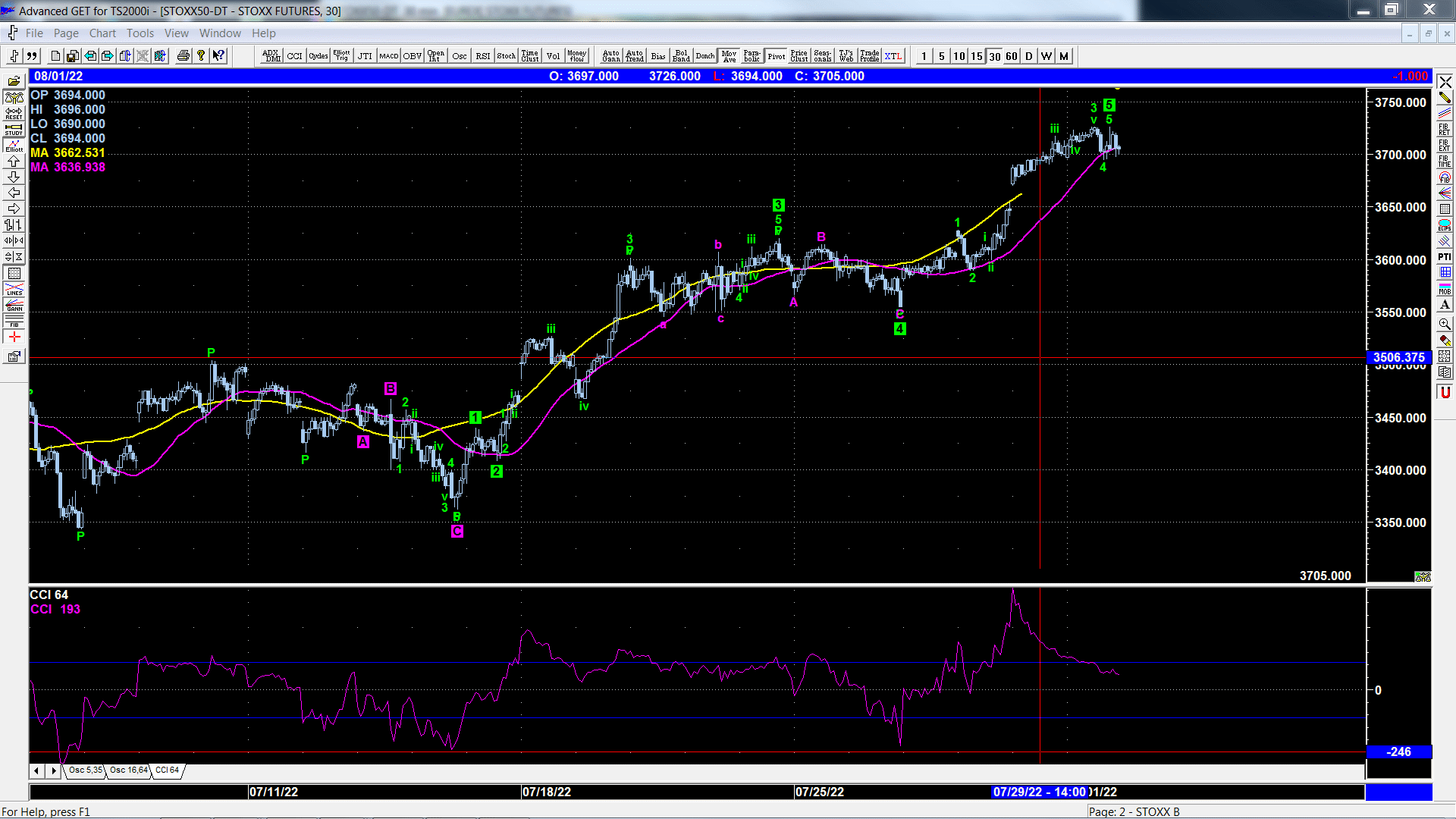
Task: Click the magnifier zoom icon on right
Action: (x=1445, y=325)
